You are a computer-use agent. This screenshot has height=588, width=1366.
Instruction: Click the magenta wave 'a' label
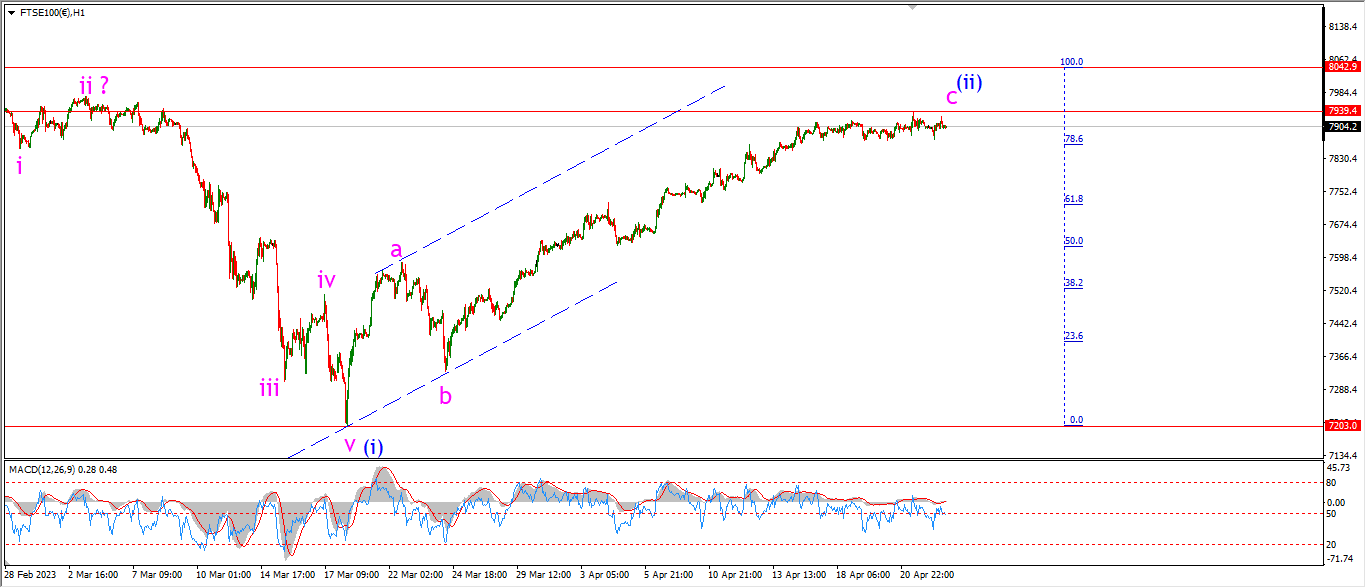point(396,250)
